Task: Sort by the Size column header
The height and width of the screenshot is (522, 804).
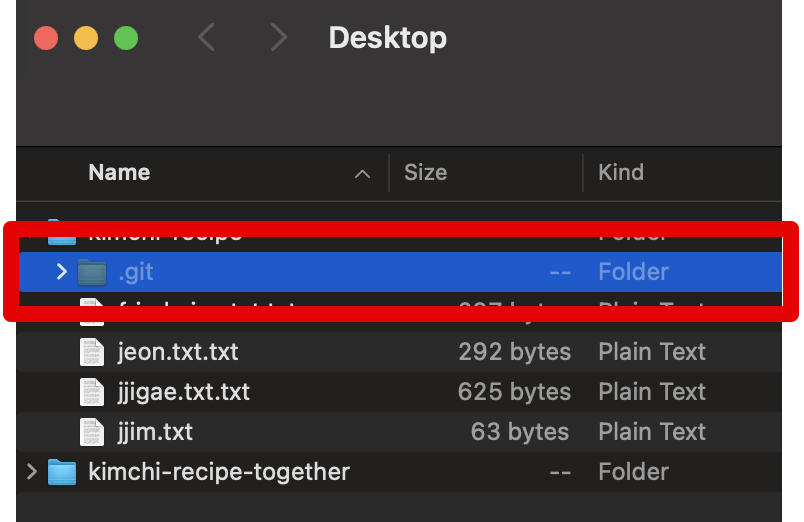Action: tap(425, 172)
